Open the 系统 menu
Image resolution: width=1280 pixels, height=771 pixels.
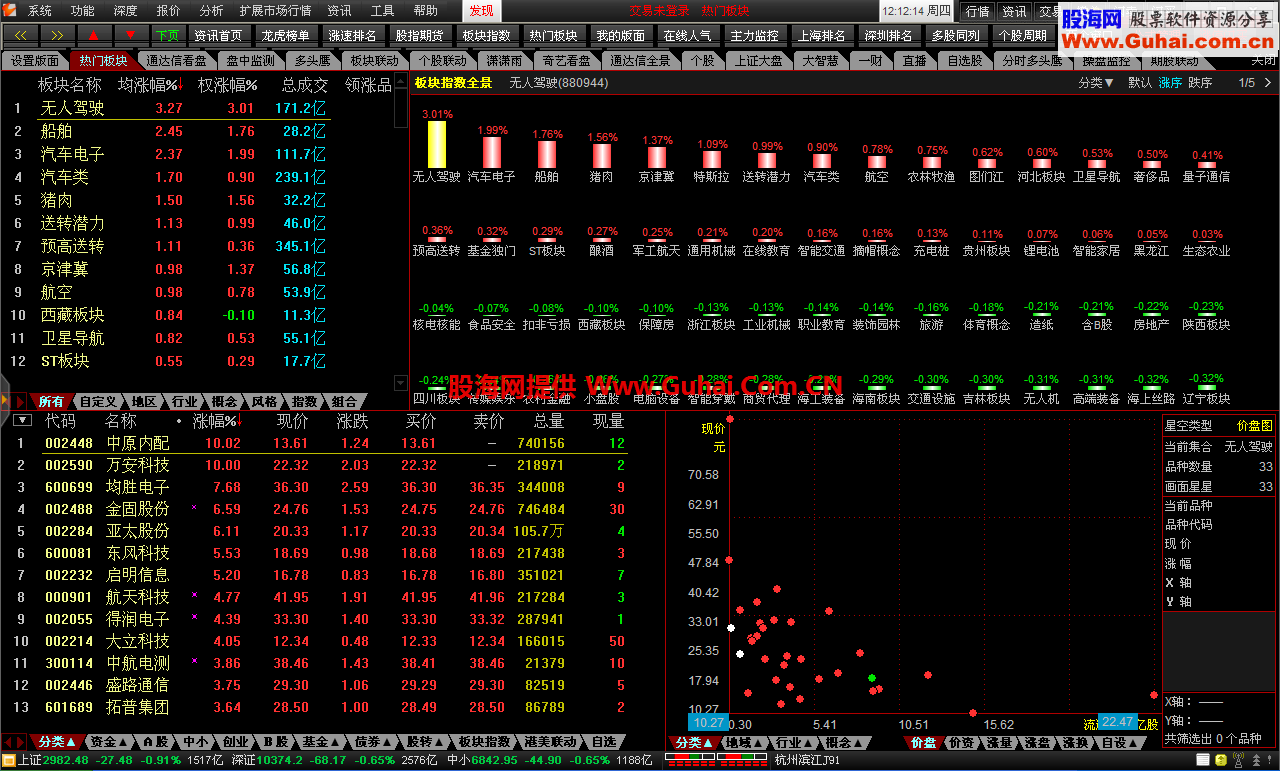click(x=40, y=11)
